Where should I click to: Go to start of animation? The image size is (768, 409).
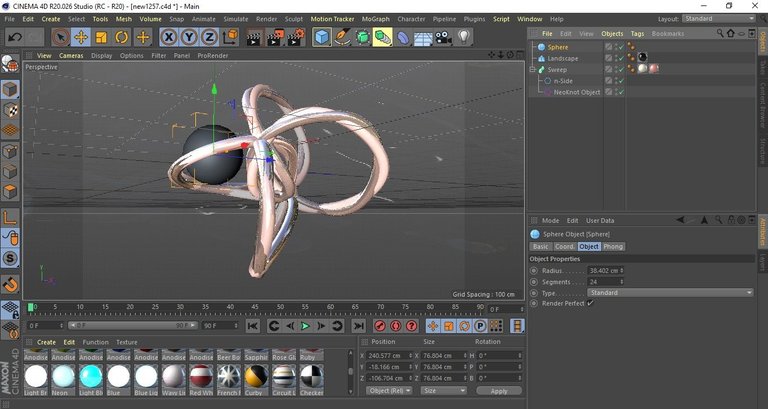pyautogui.click(x=253, y=326)
